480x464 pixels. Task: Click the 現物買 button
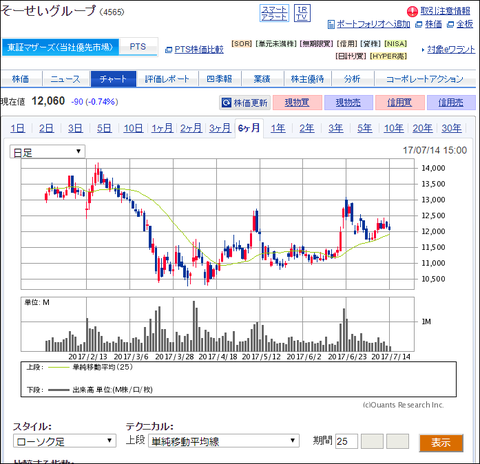tap(297, 103)
